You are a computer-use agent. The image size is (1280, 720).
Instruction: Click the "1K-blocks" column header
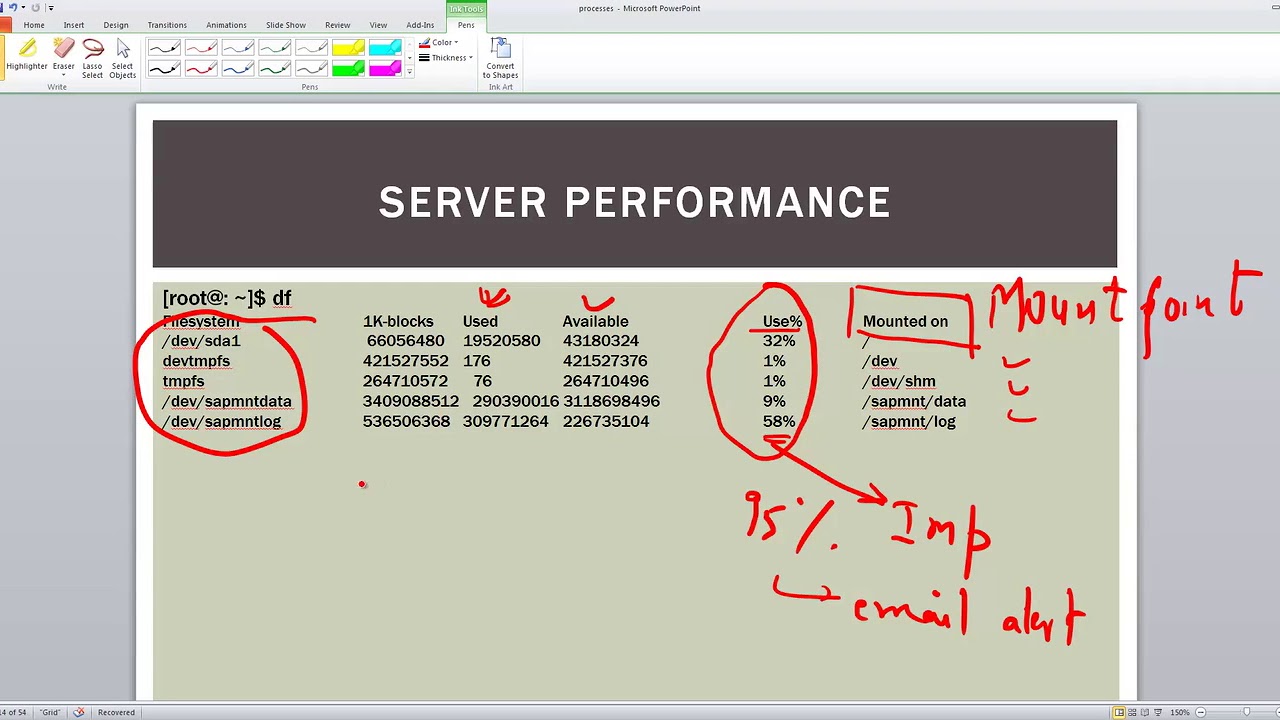pos(398,321)
